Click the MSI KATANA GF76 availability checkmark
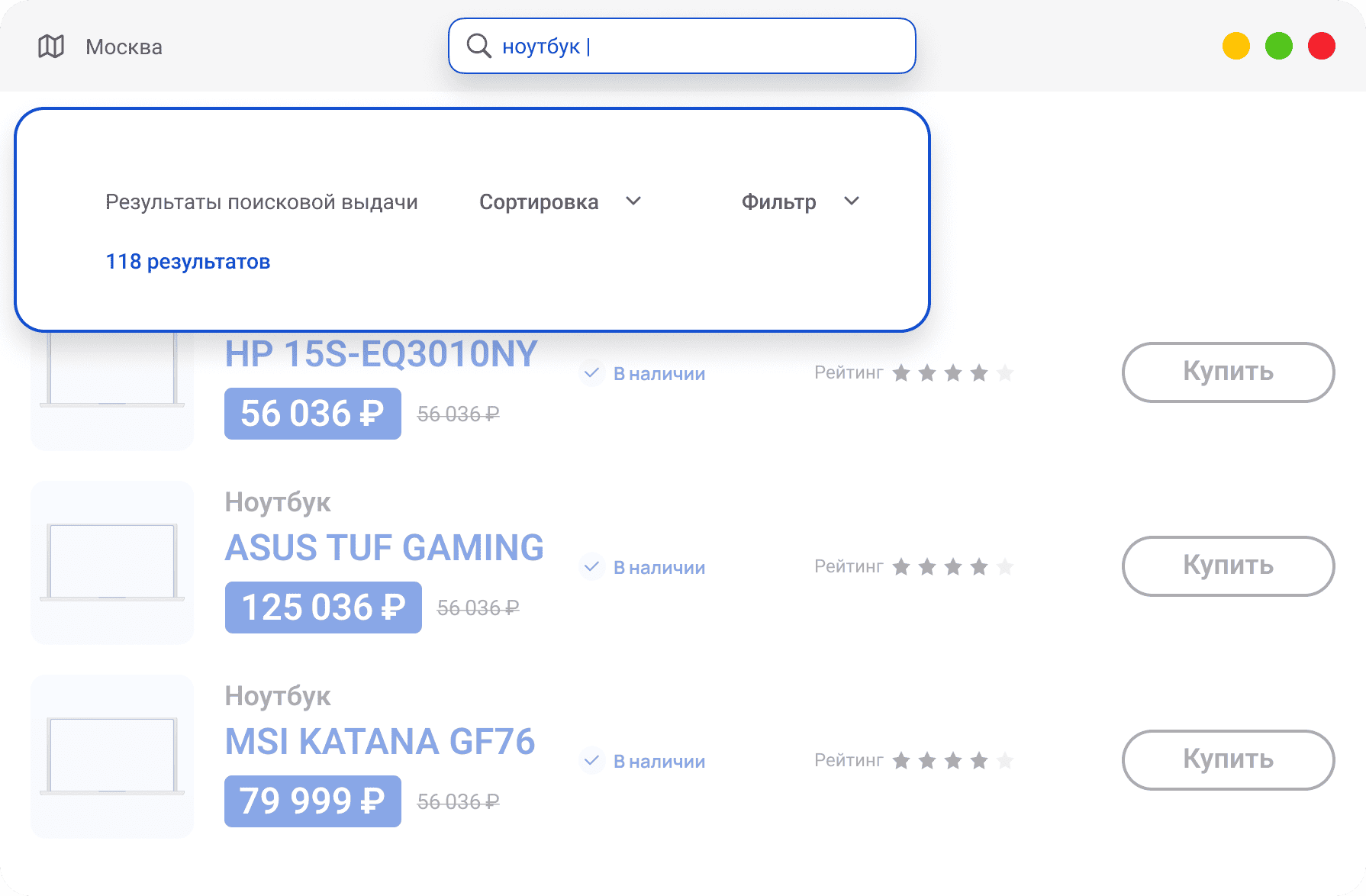Viewport: 1366px width, 896px height. (591, 761)
